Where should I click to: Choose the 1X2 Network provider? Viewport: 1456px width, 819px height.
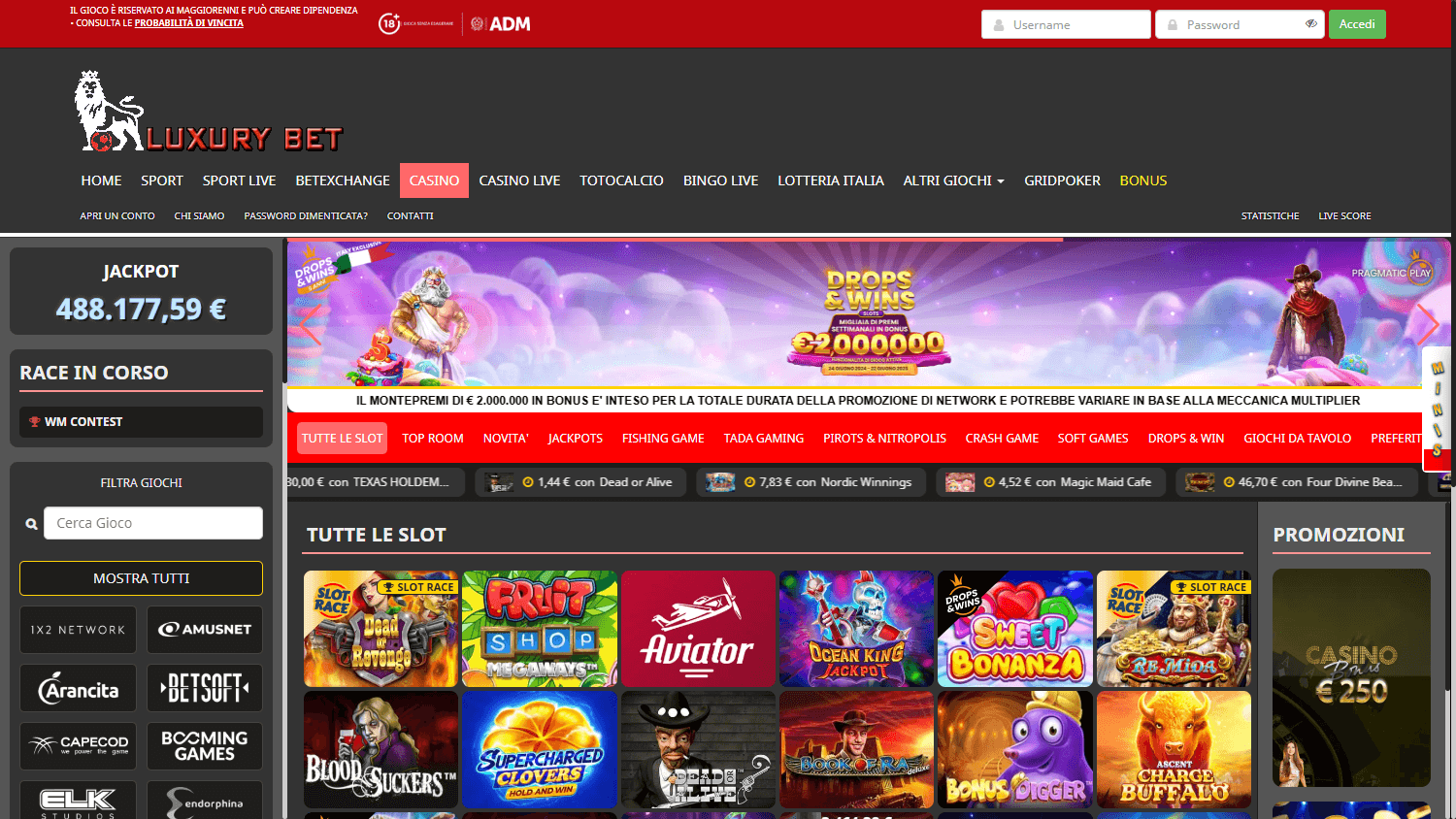[x=78, y=630]
